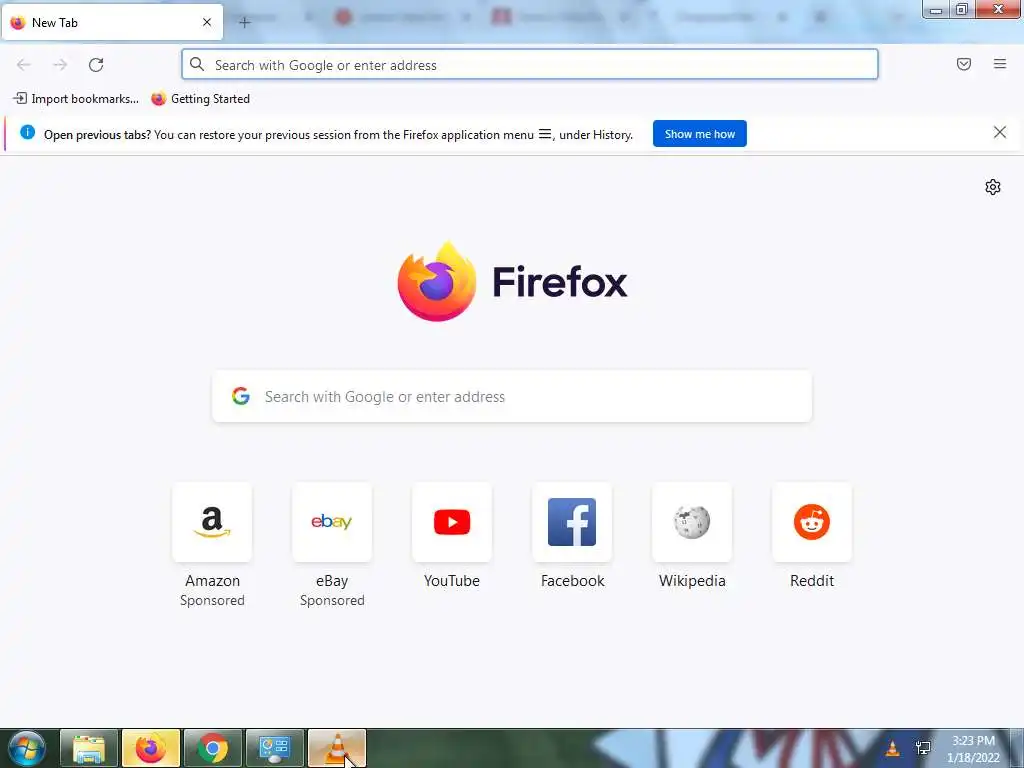This screenshot has height=768, width=1024.
Task: Switch to Firefox in the taskbar
Action: [150, 748]
